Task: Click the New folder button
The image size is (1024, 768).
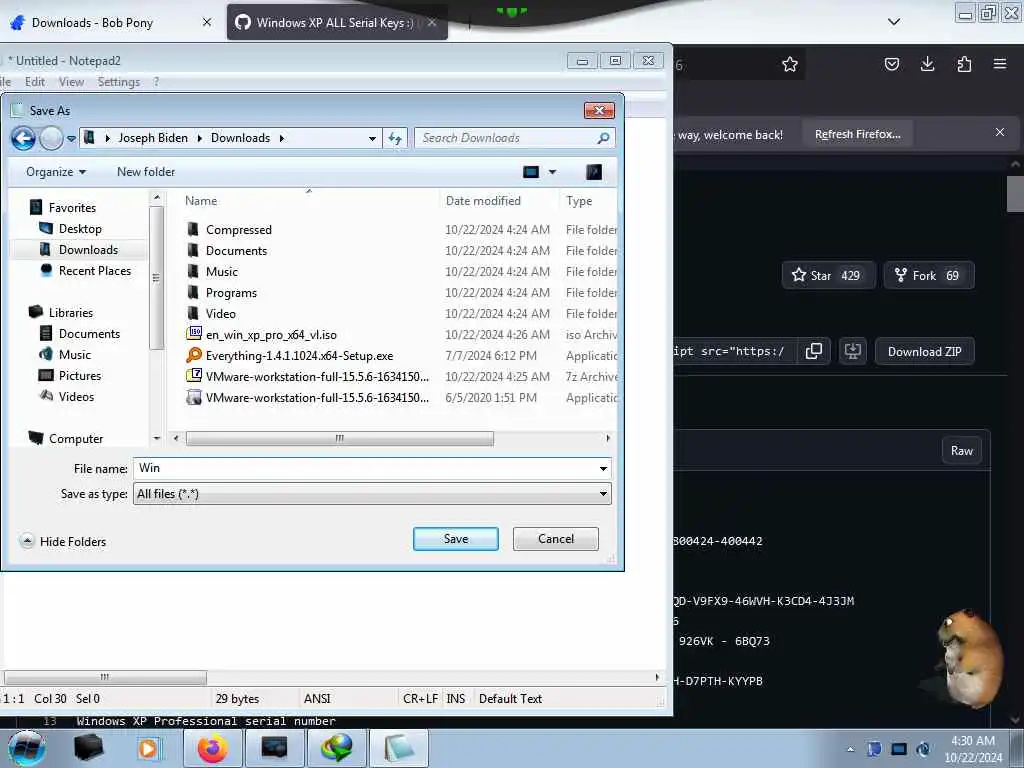Action: [146, 172]
